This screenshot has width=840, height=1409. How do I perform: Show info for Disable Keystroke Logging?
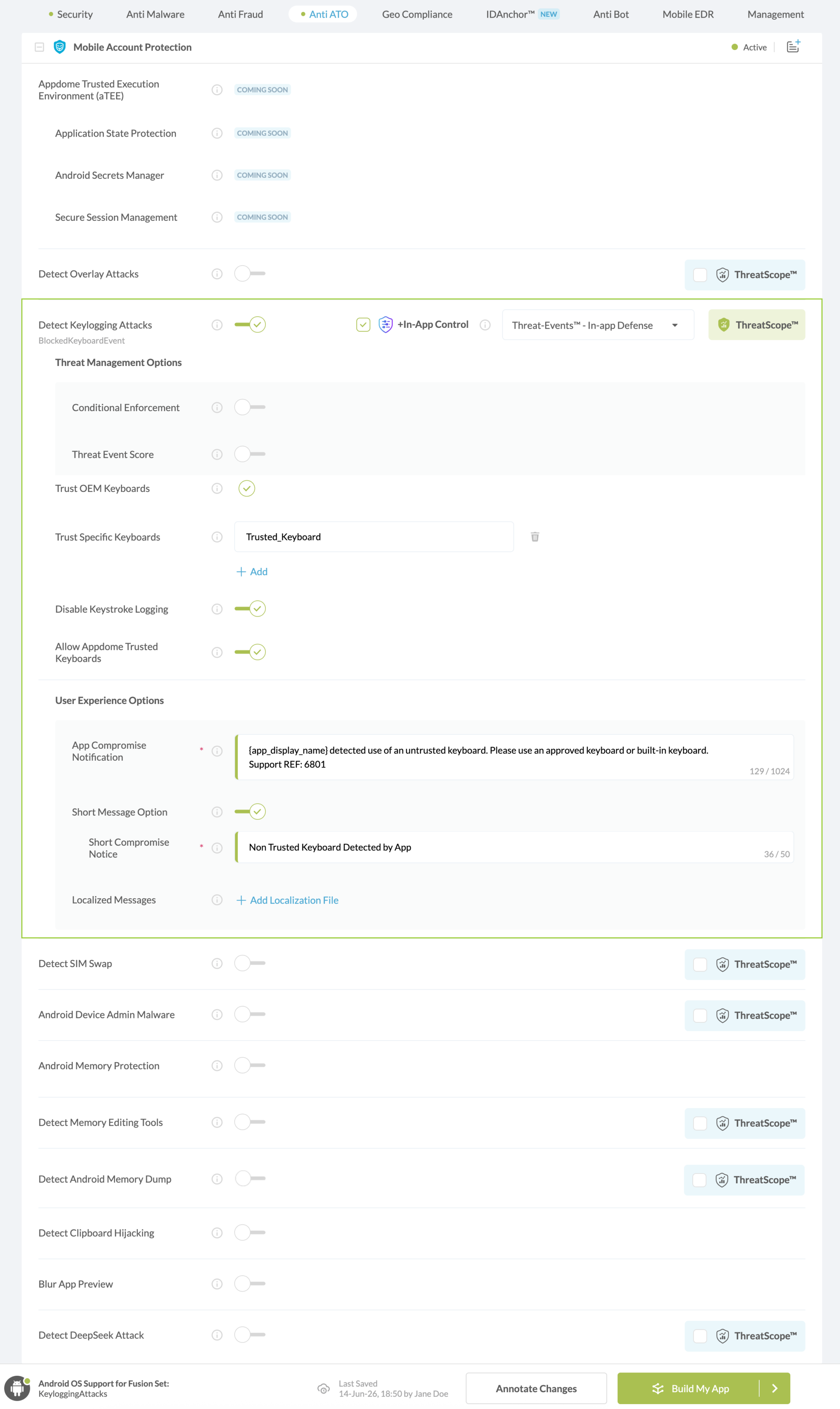coord(217,608)
